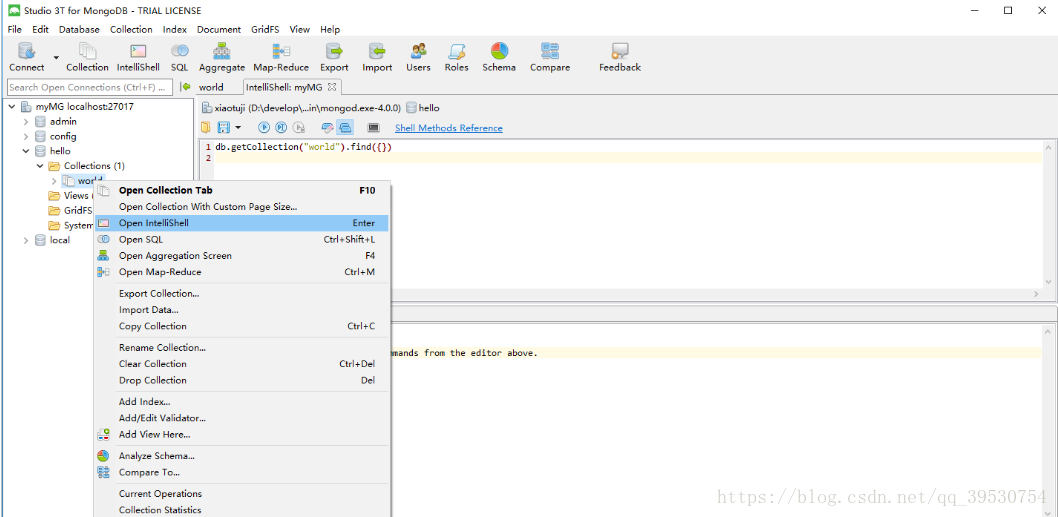This screenshot has height=517, width=1058.
Task: Open the Document menu
Action: coord(219,30)
